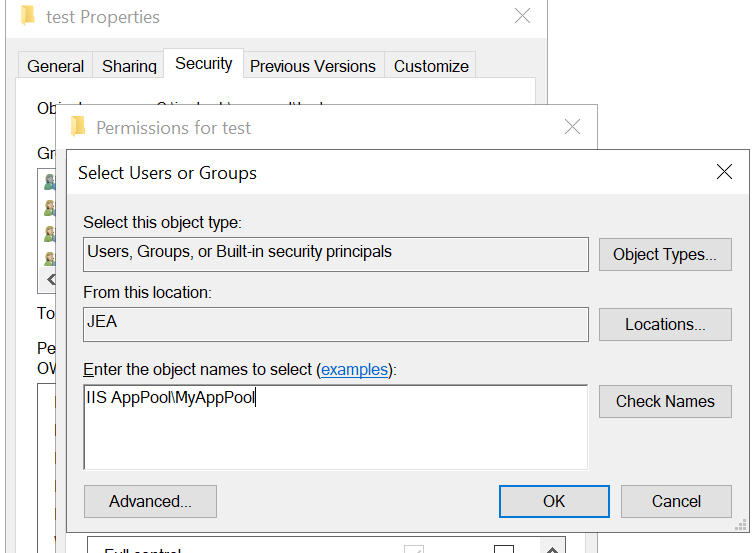Close the Permissions for test window
The height and width of the screenshot is (553, 753).
(572, 127)
